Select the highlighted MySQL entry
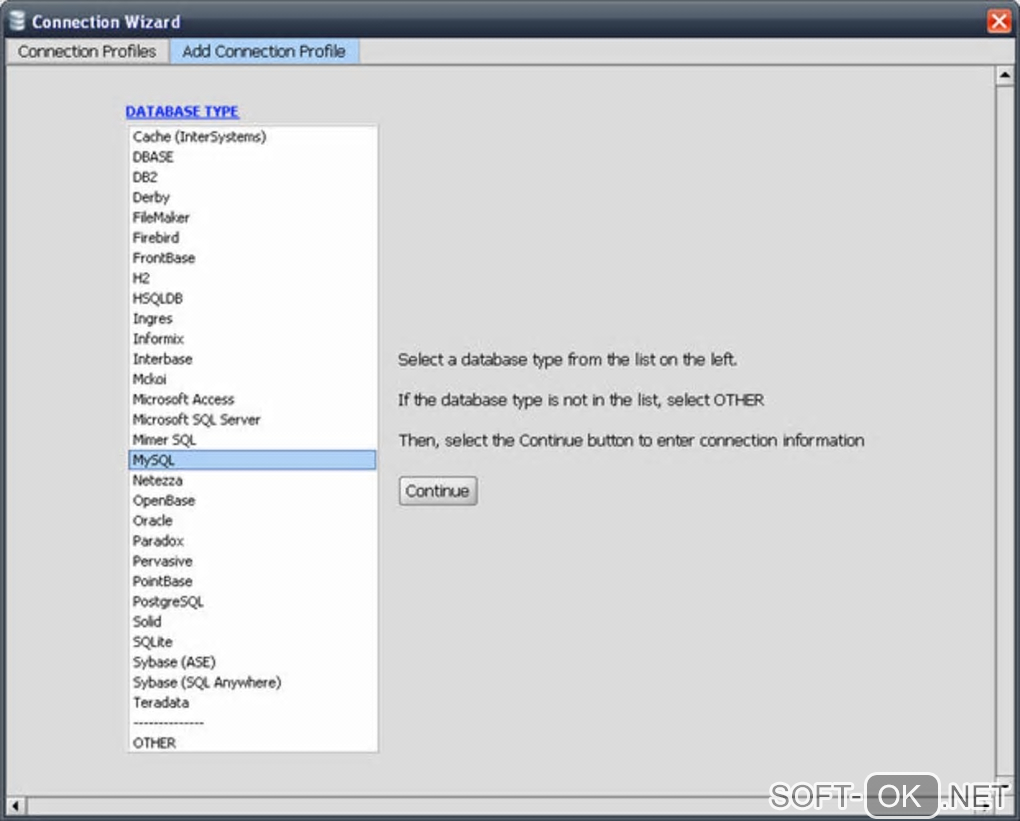1020x821 pixels. click(x=252, y=460)
